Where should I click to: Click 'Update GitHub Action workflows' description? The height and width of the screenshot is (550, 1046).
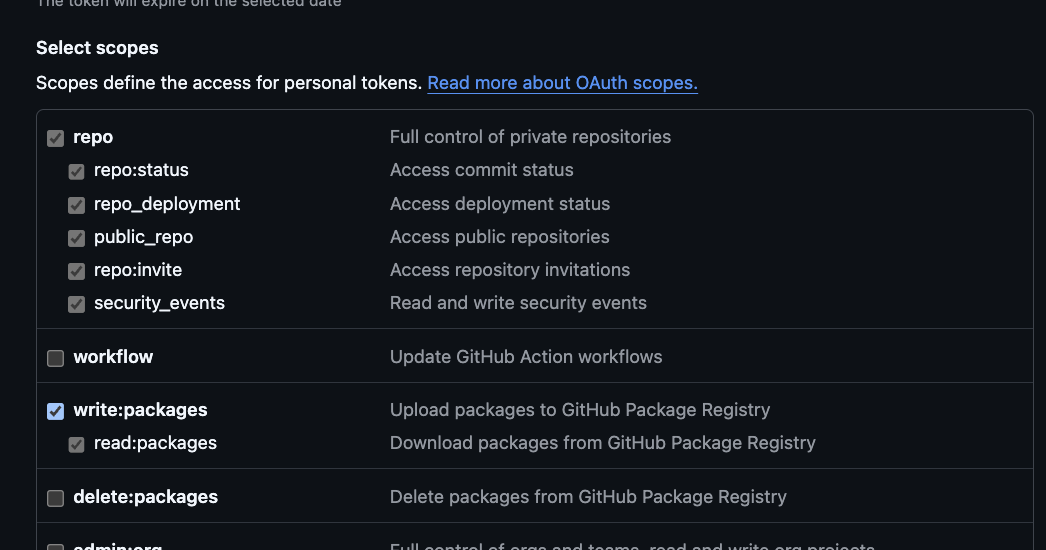[x=526, y=357]
